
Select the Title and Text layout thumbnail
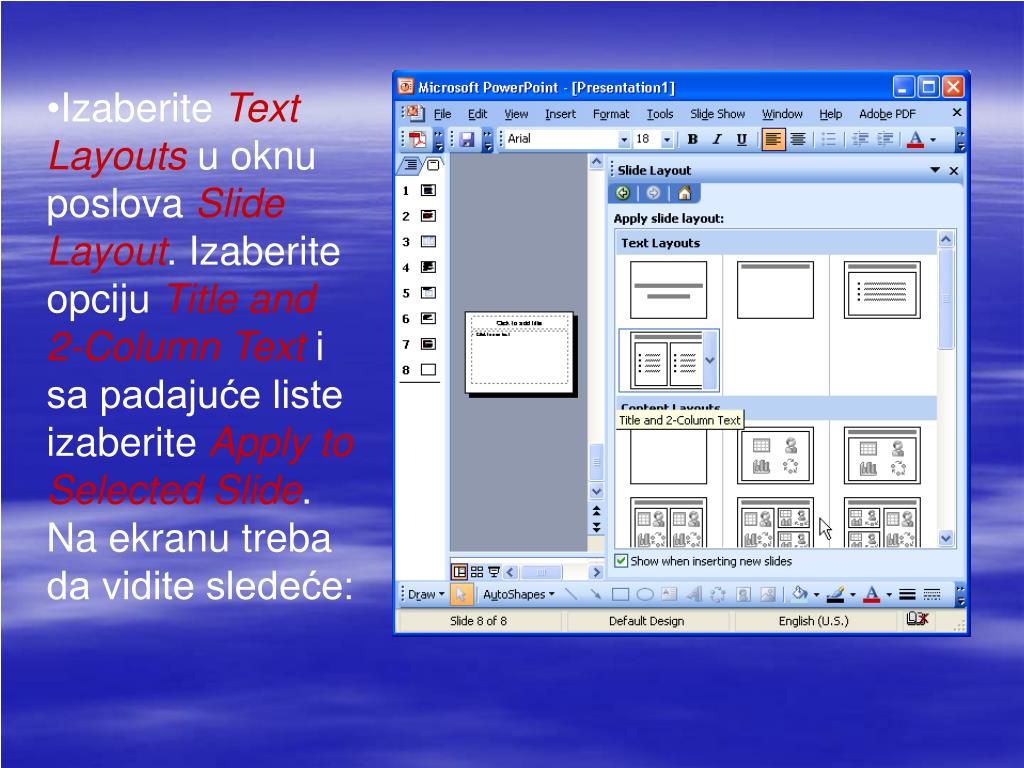tap(882, 290)
